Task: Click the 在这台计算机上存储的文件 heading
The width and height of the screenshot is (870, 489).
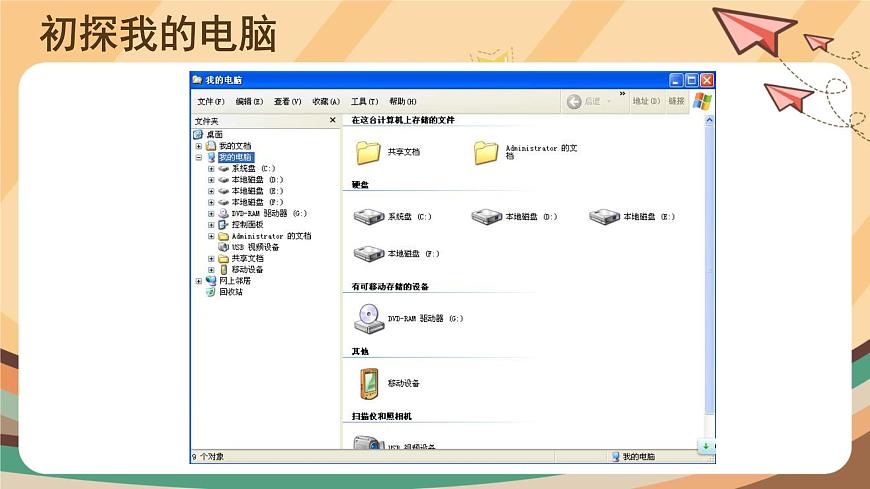Action: coord(403,120)
